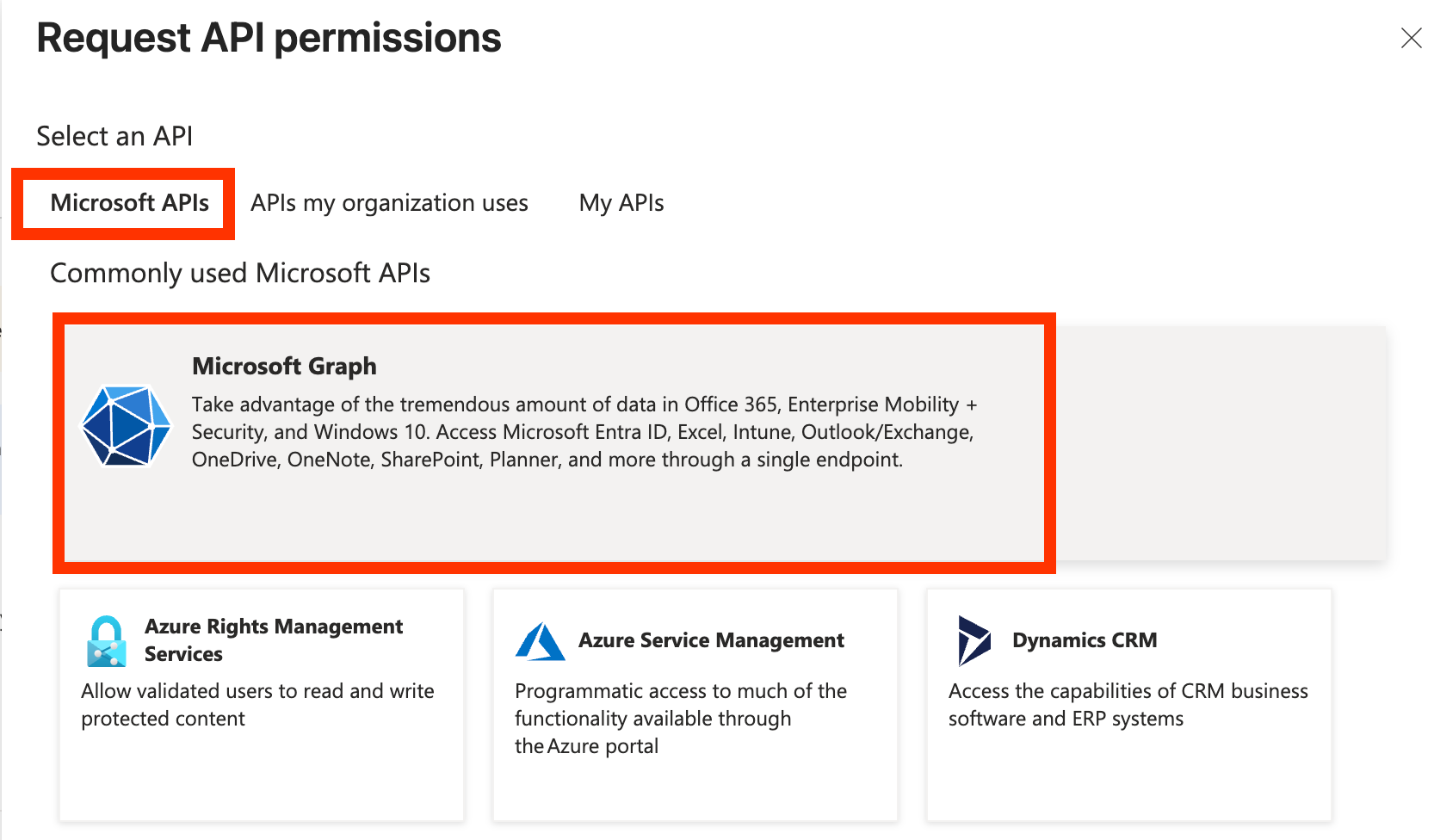Image resolution: width=1434 pixels, height=840 pixels.
Task: Choose the Microsoft Graph card title
Action: (x=284, y=366)
